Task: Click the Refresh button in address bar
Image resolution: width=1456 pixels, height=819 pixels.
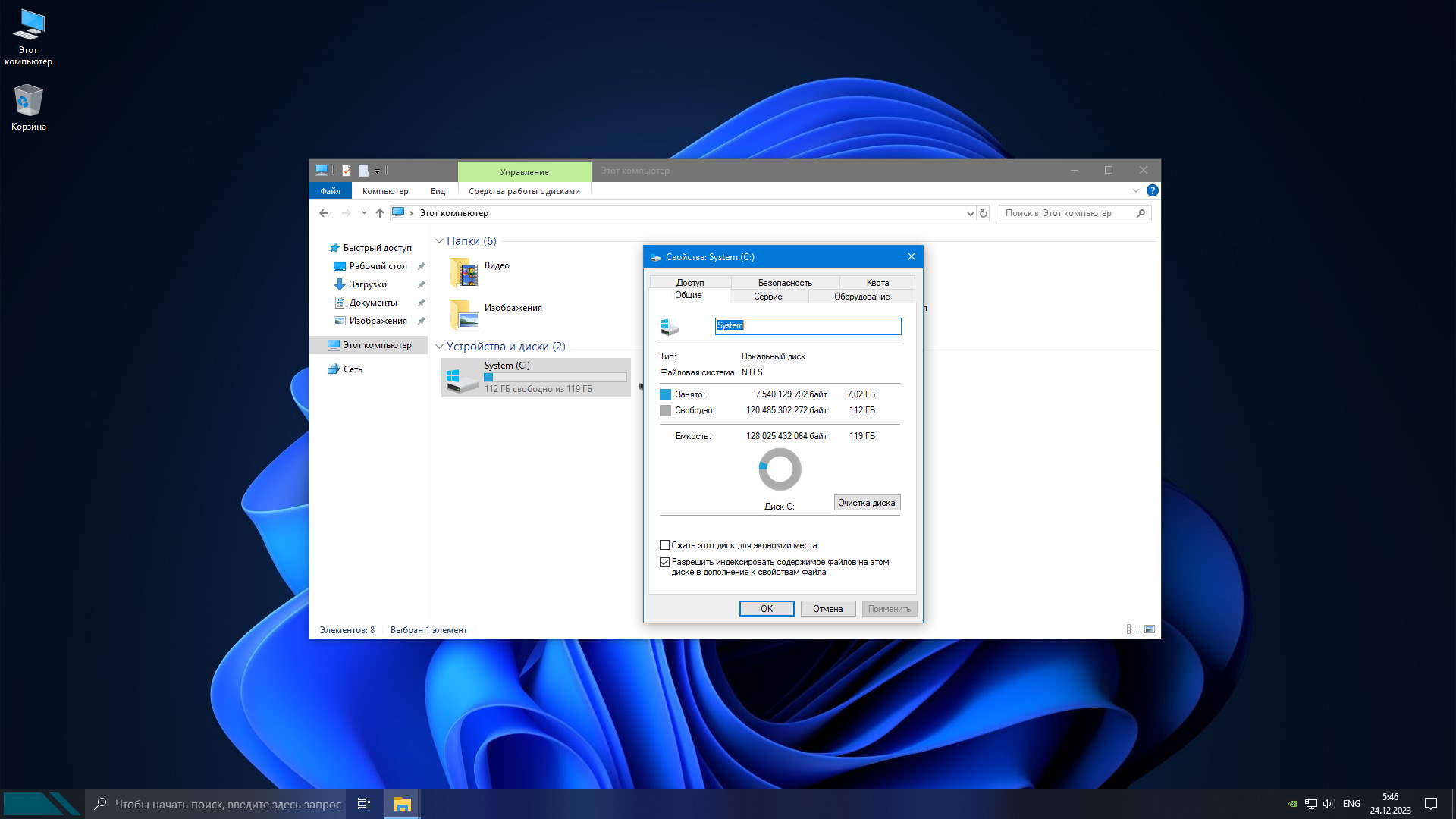Action: 984,213
